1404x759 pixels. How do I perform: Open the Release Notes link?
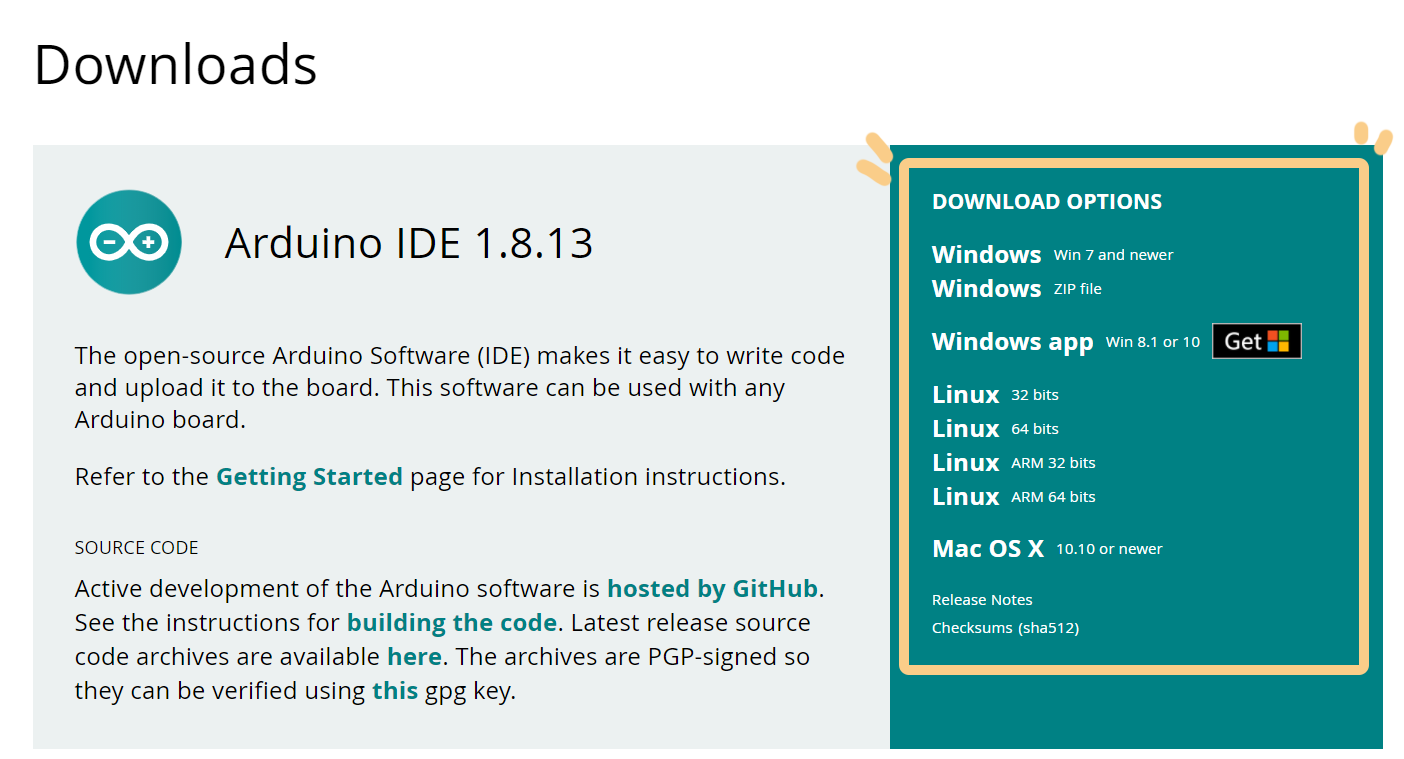click(982, 600)
